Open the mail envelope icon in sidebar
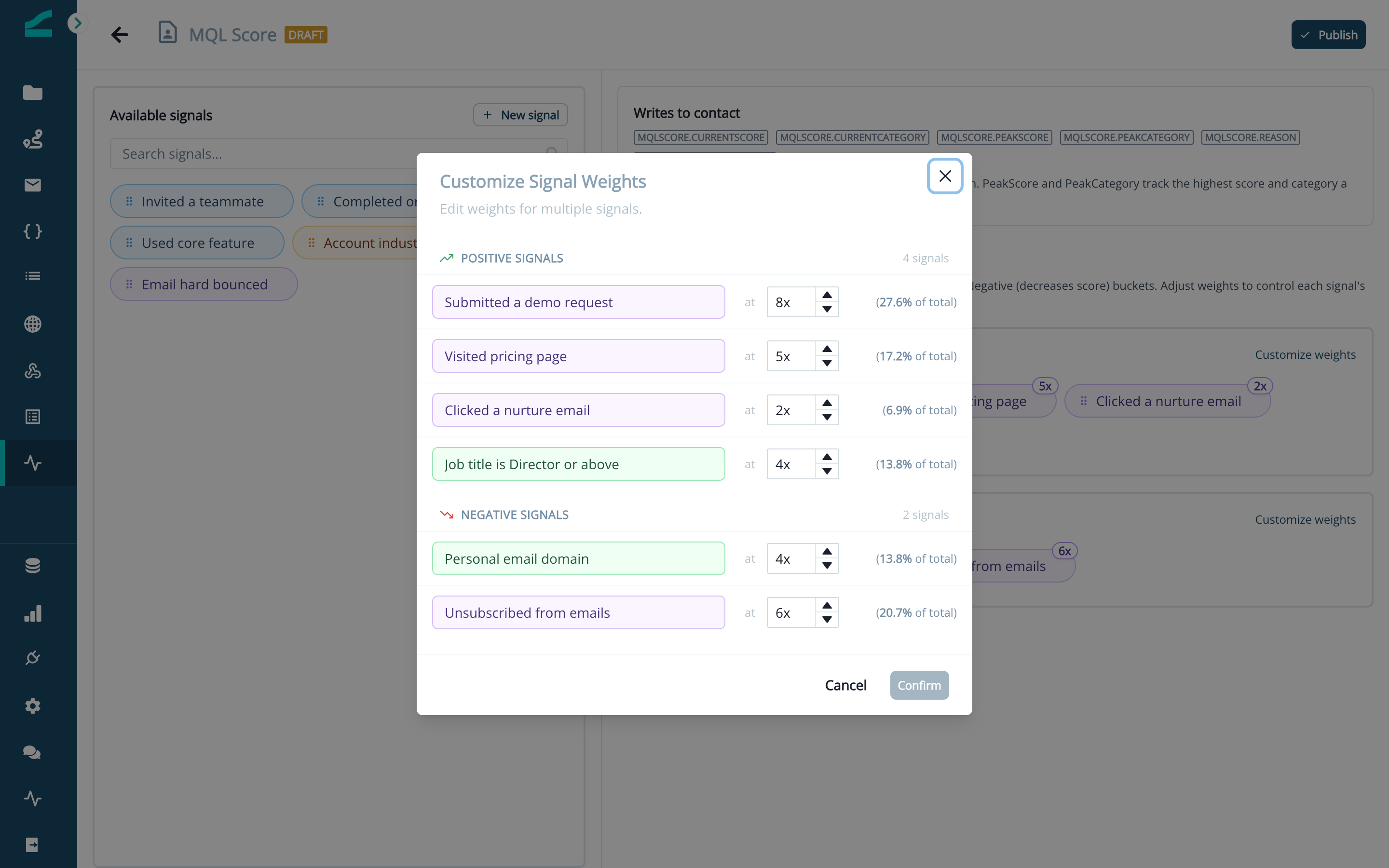 (33, 185)
